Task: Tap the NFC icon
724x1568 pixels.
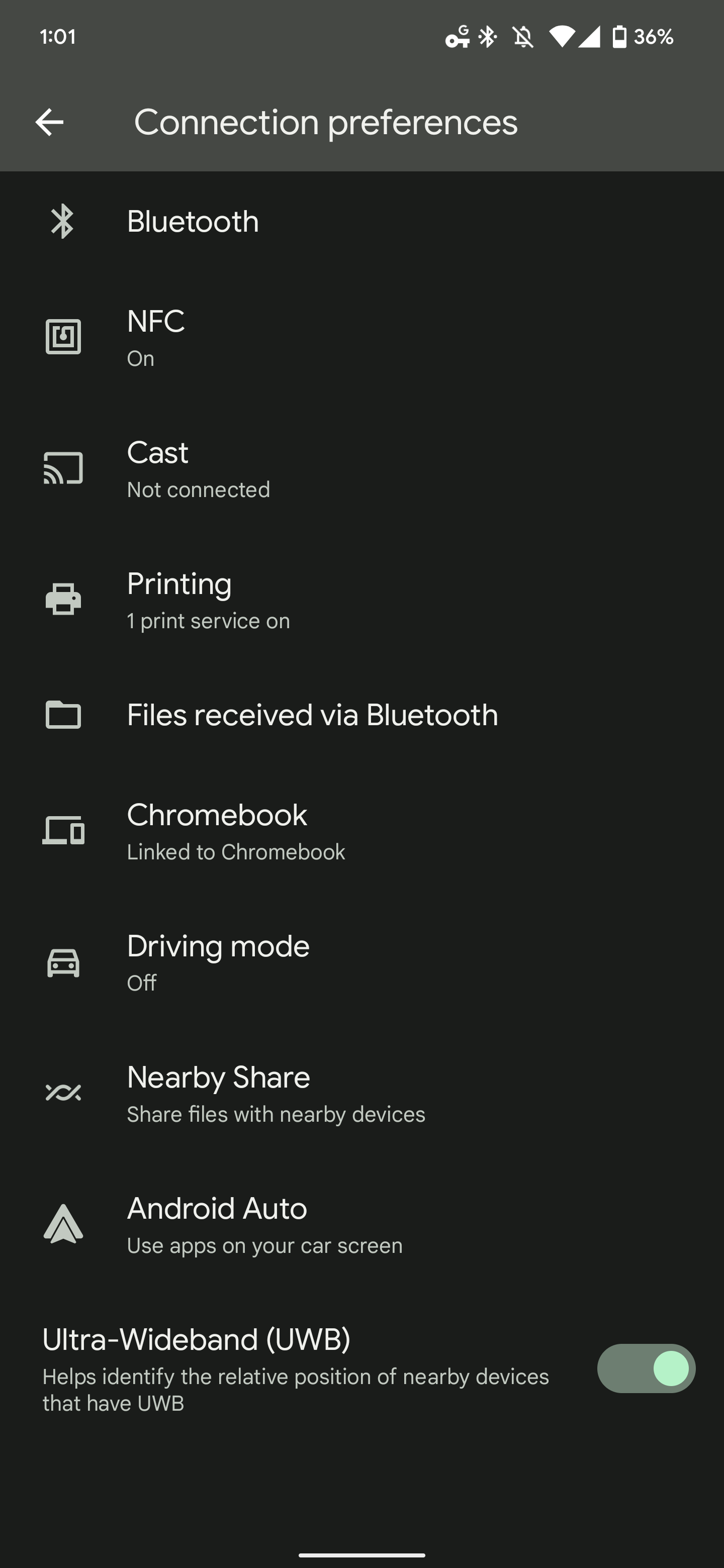Action: (x=63, y=337)
